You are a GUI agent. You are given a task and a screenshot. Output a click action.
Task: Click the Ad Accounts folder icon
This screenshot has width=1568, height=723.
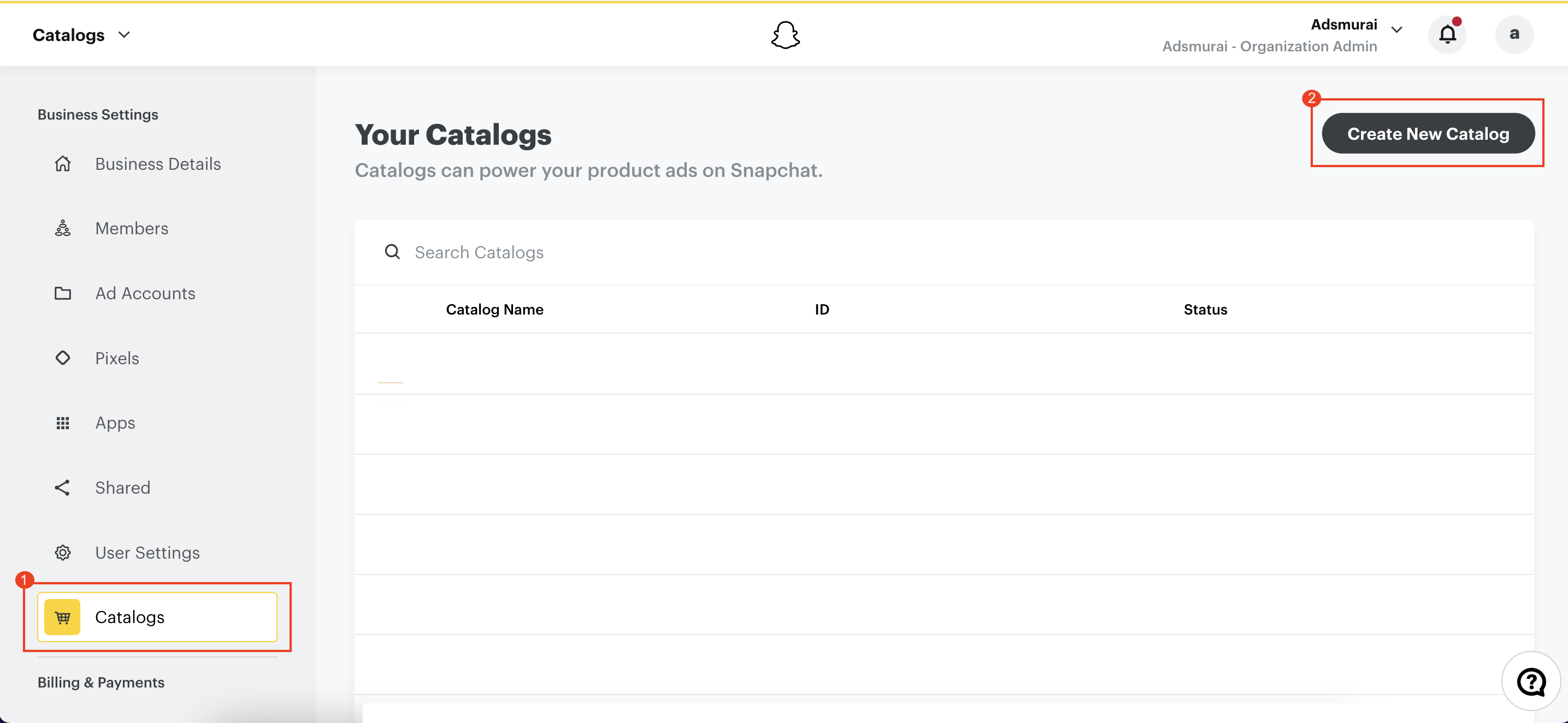(x=63, y=293)
